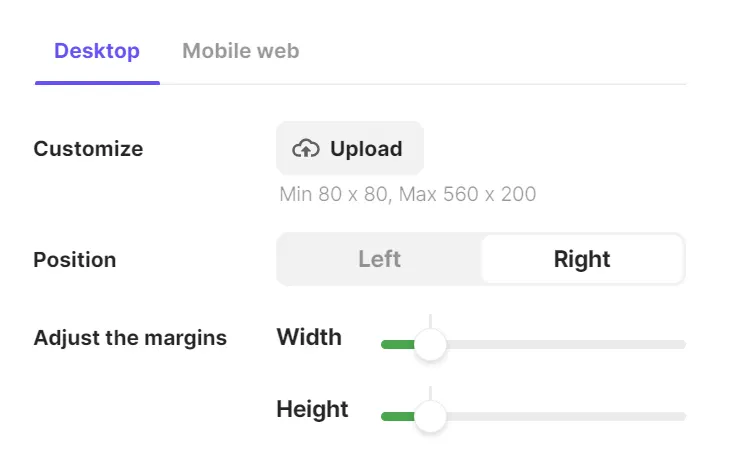Viewport: 739px width, 460px height.
Task: Click the Adjust the margins label
Action: click(x=130, y=338)
